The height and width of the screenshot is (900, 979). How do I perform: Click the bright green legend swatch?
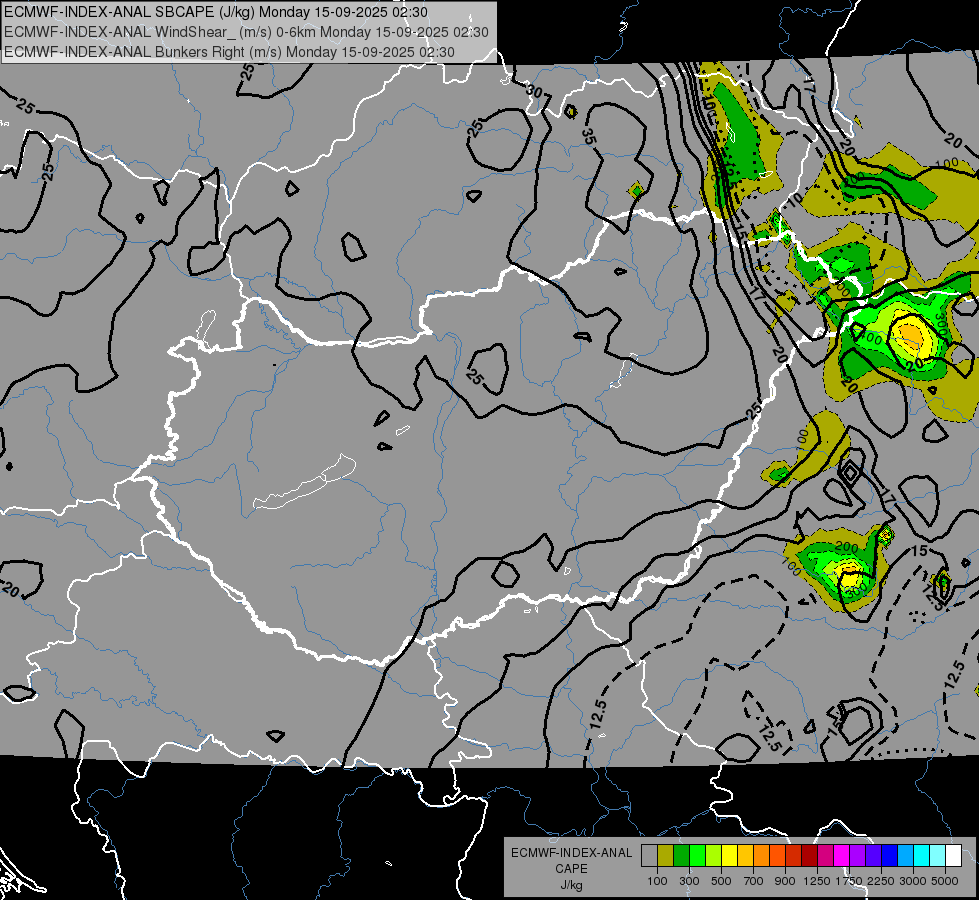(697, 856)
